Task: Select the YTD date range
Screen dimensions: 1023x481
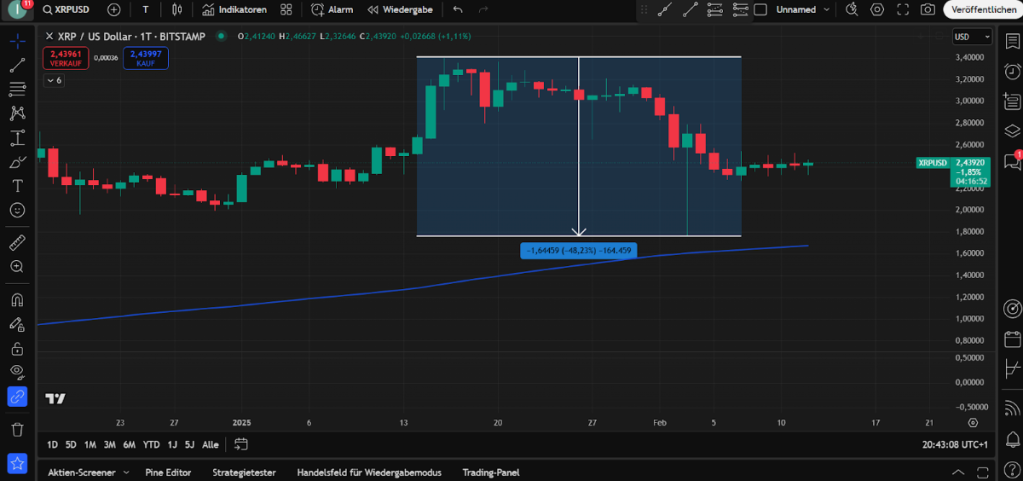Action: [x=151, y=444]
